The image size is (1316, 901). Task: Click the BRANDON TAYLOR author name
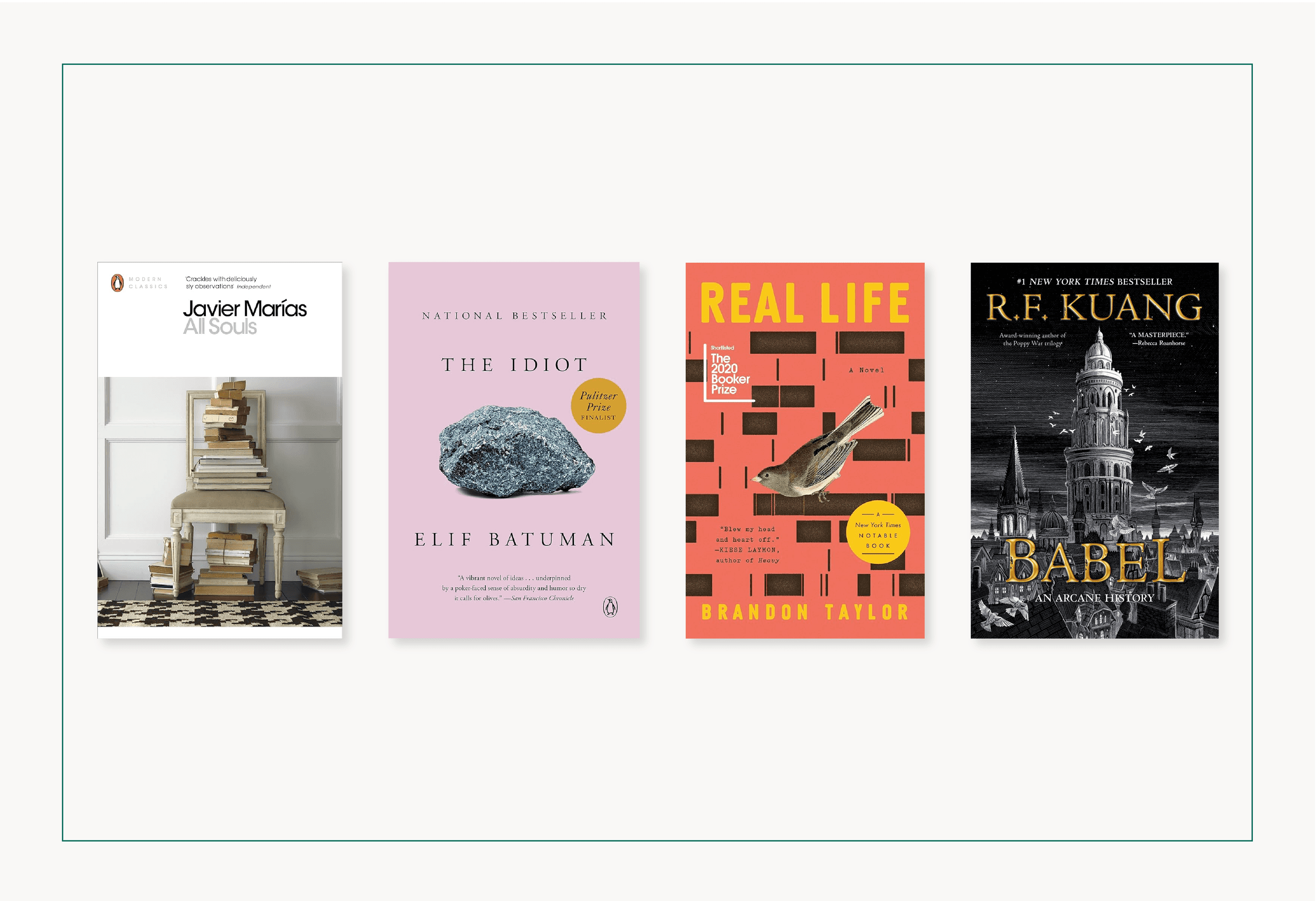[x=805, y=612]
